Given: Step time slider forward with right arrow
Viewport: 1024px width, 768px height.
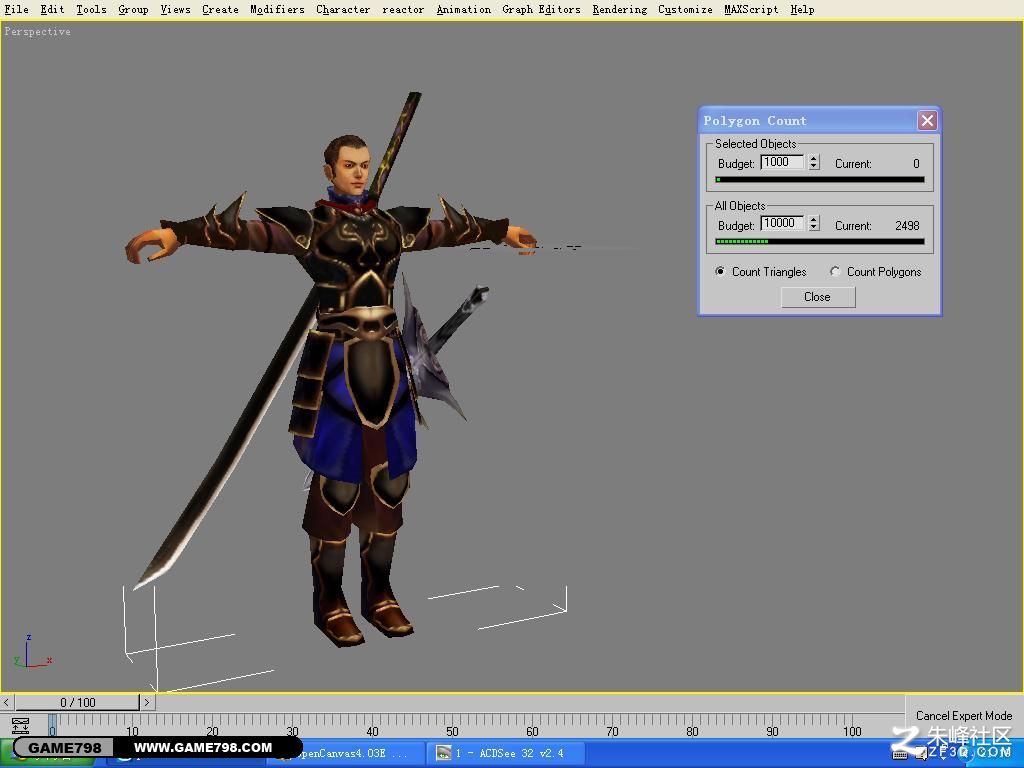Looking at the screenshot, I should [147, 702].
